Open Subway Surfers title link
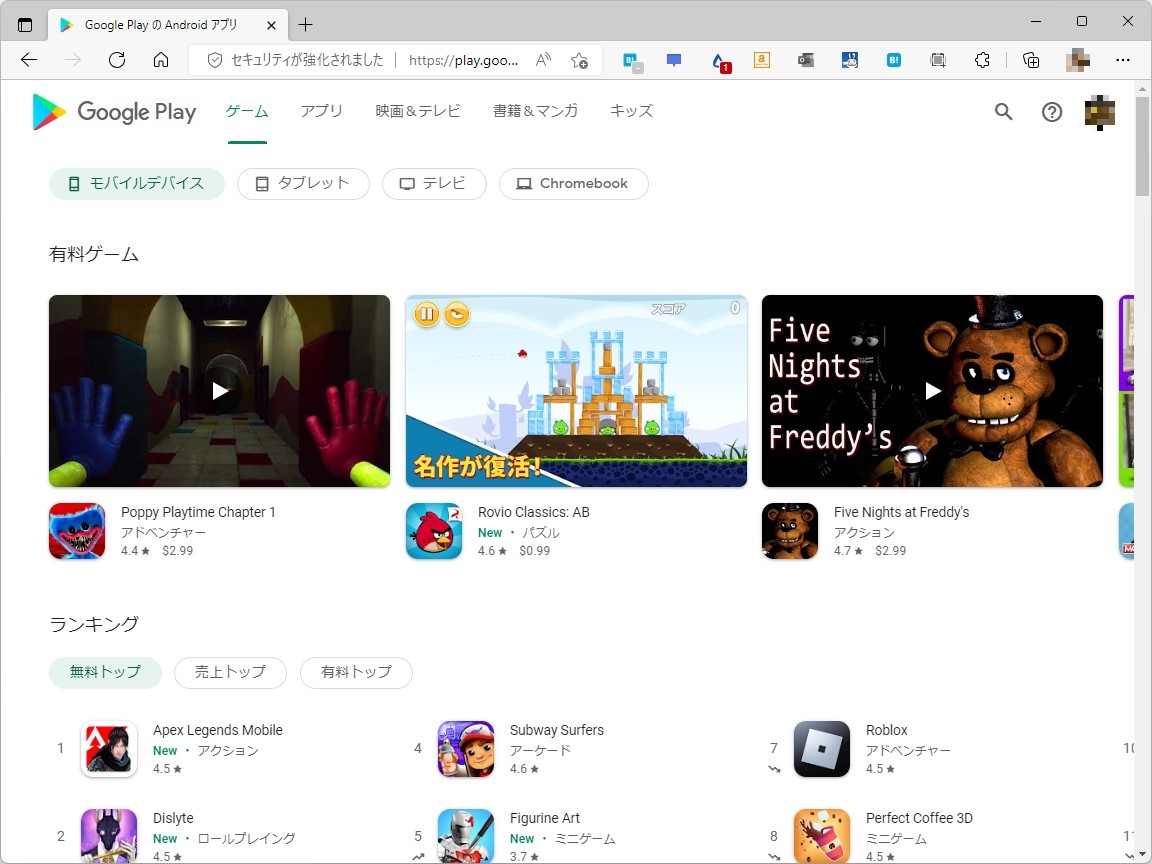Screen dimensions: 1152x864 tap(557, 730)
